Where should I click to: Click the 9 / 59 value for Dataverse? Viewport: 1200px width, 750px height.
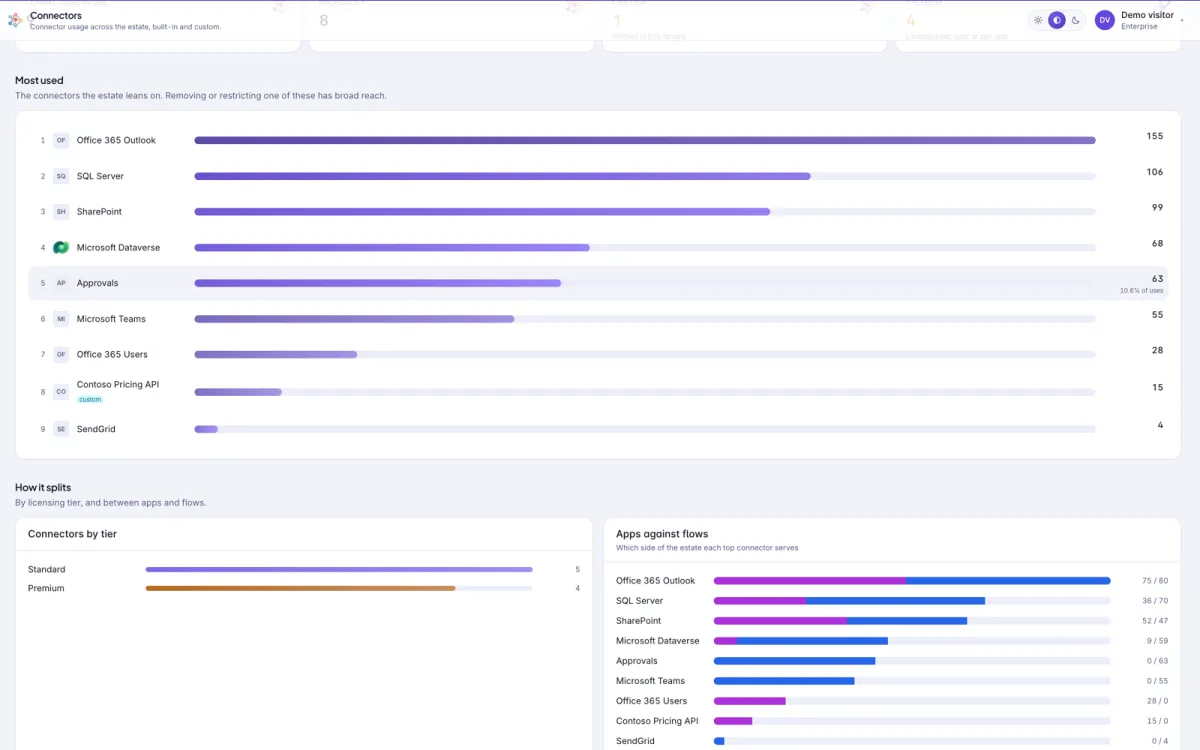click(1157, 641)
